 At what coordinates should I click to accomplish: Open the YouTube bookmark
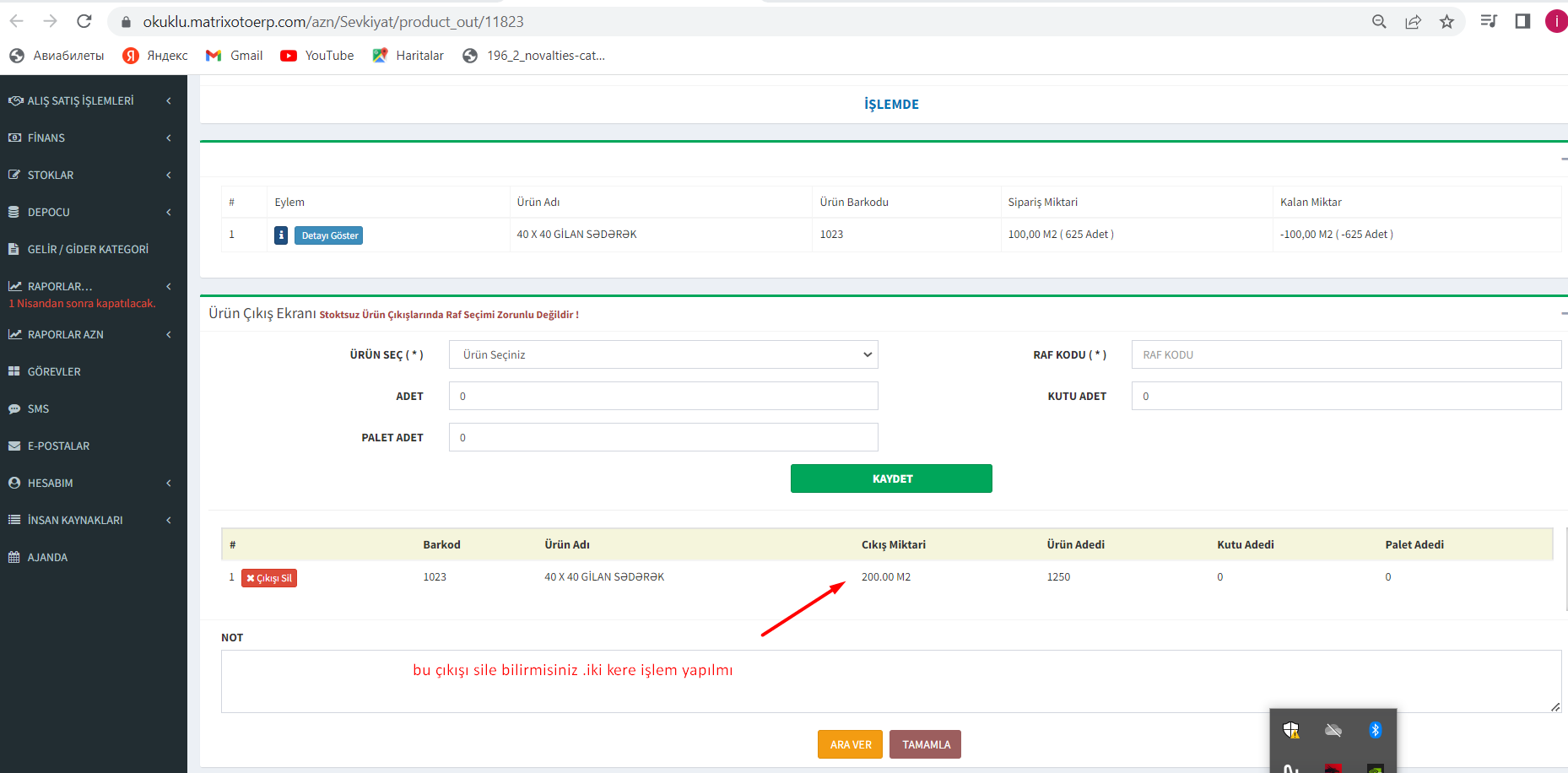[x=317, y=56]
